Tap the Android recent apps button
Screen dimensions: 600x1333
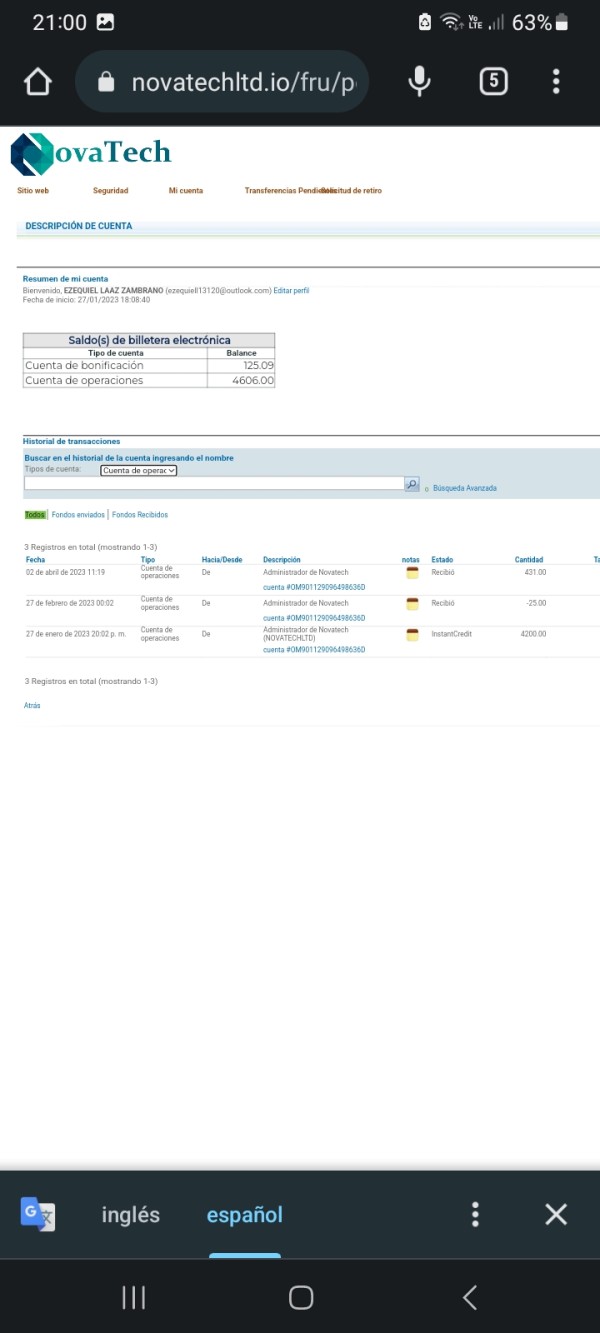133,1297
